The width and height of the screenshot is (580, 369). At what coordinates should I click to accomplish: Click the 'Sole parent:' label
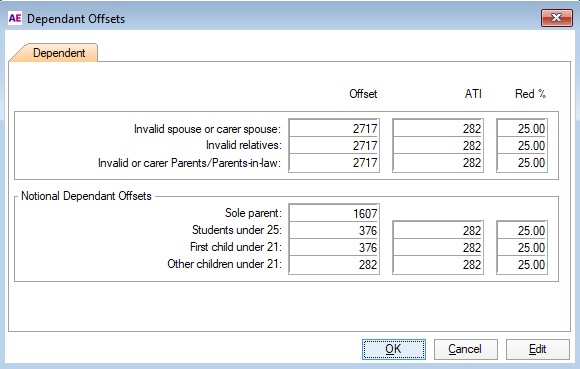(x=253, y=213)
